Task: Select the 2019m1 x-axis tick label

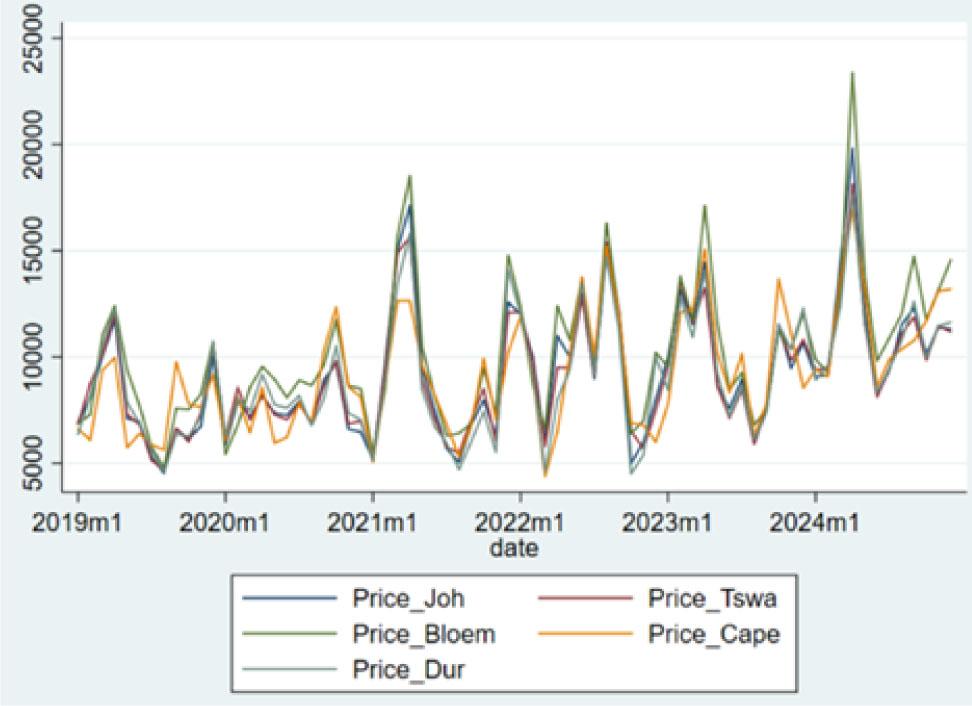Action: pos(77,523)
